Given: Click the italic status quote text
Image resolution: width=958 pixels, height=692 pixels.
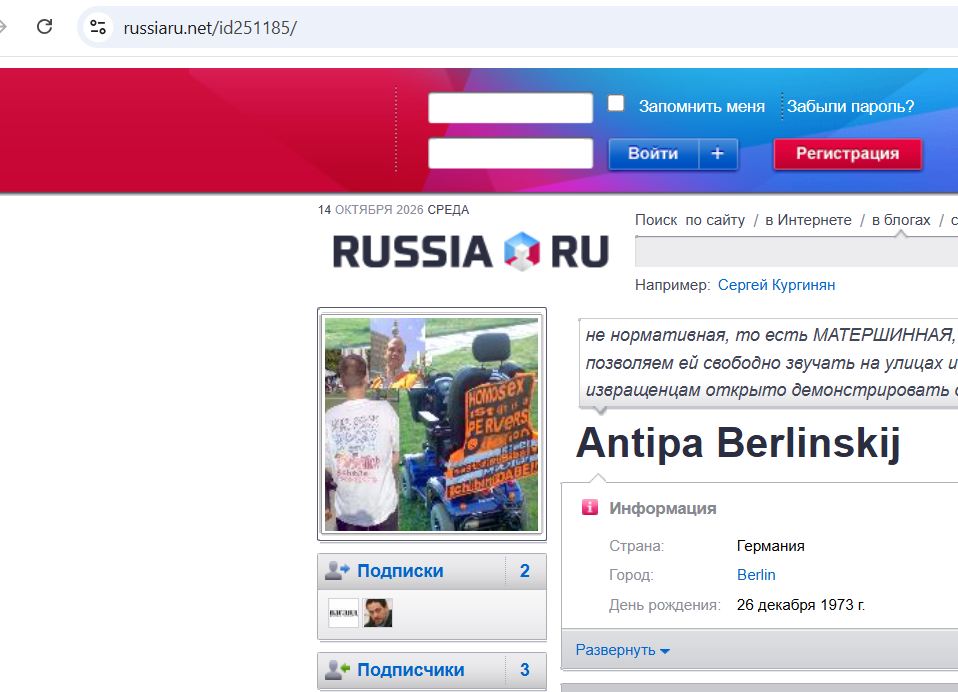Looking at the screenshot, I should (771, 363).
